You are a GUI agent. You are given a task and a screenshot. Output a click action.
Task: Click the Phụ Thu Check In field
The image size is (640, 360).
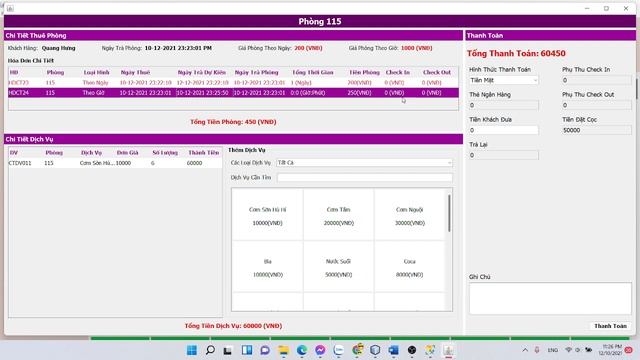tap(597, 80)
